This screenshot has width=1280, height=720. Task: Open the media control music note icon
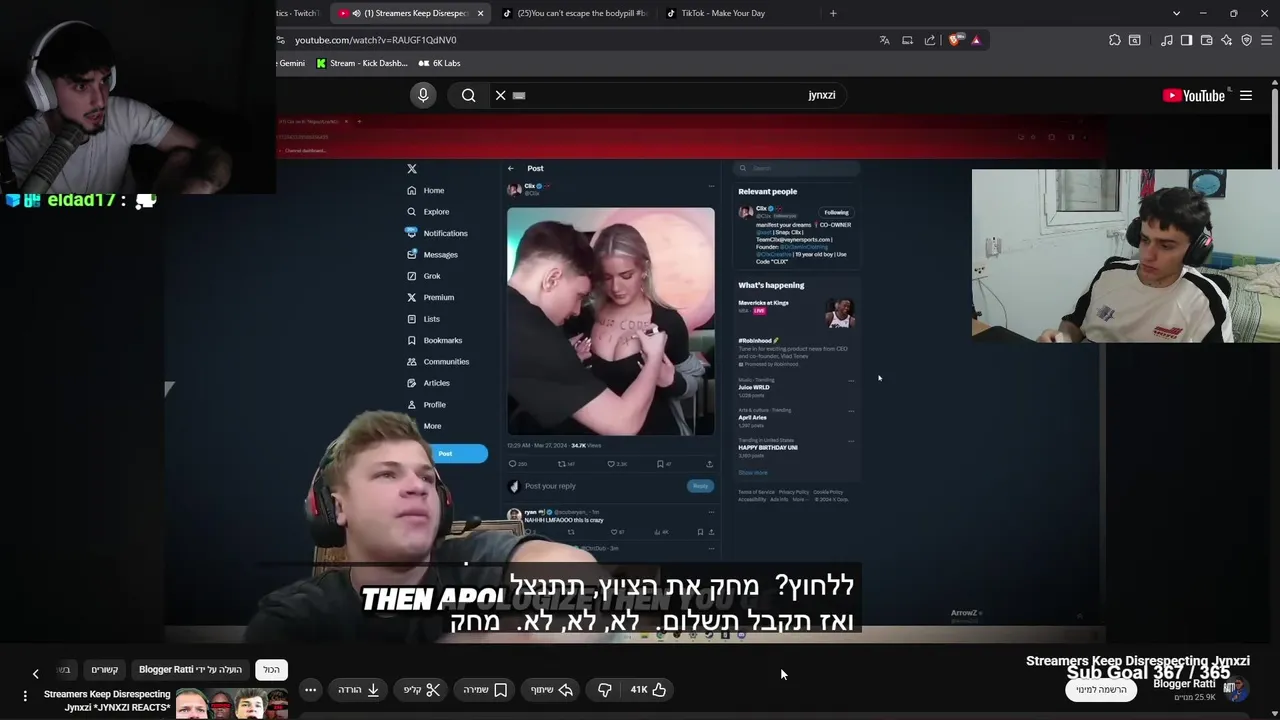click(1167, 40)
